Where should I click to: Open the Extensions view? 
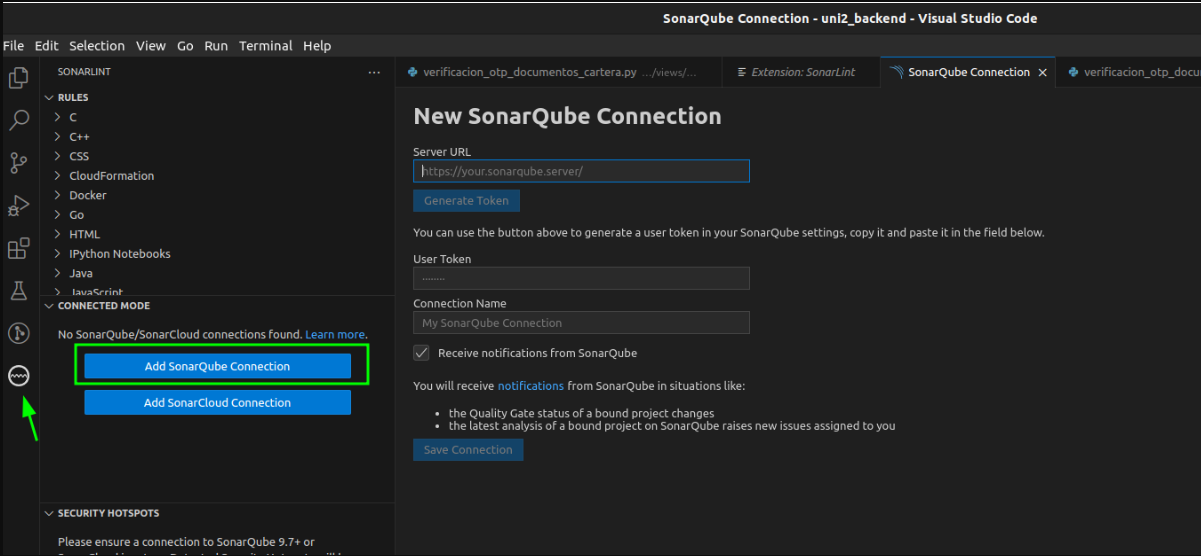(x=18, y=248)
